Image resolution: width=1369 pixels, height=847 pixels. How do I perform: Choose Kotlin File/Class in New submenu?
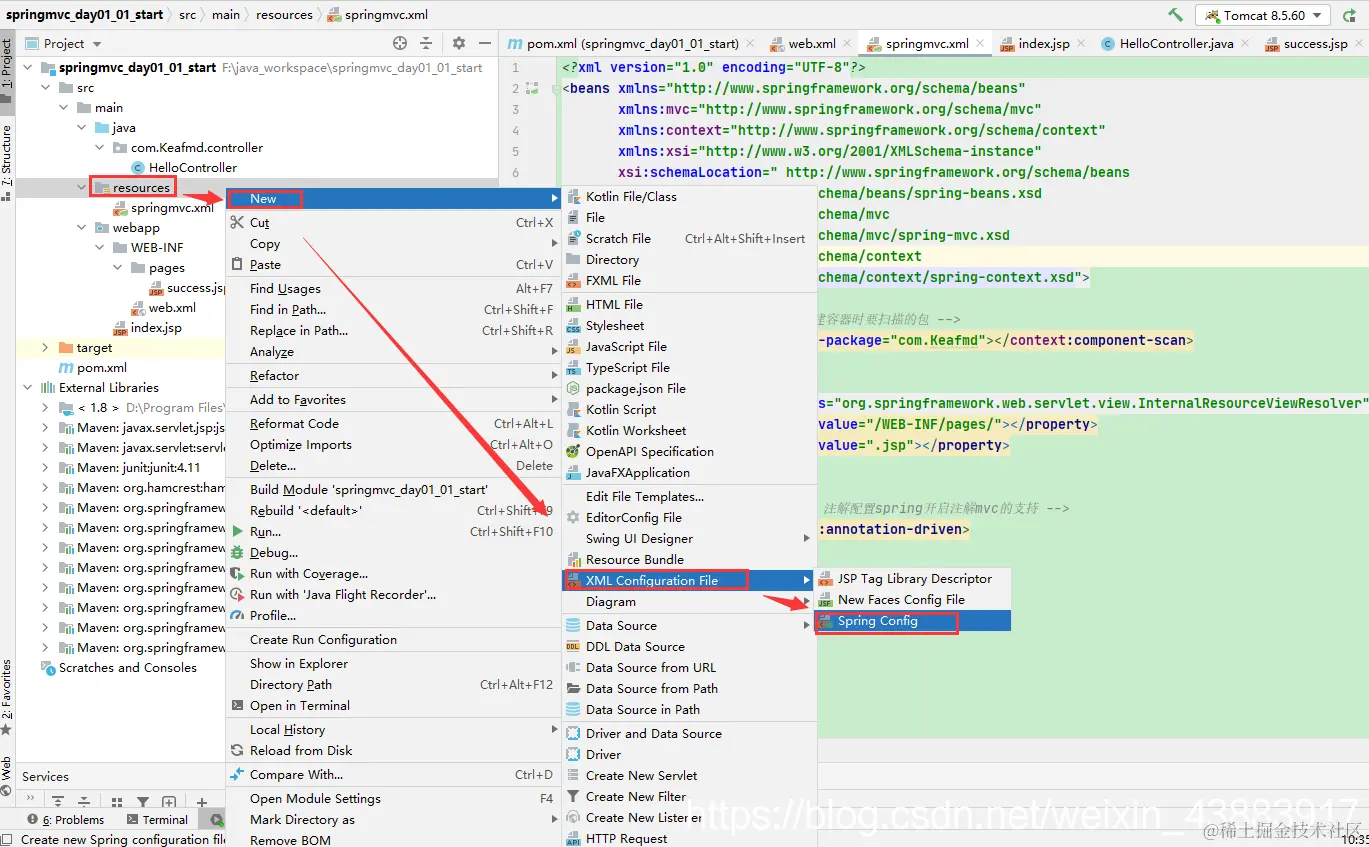(689, 197)
